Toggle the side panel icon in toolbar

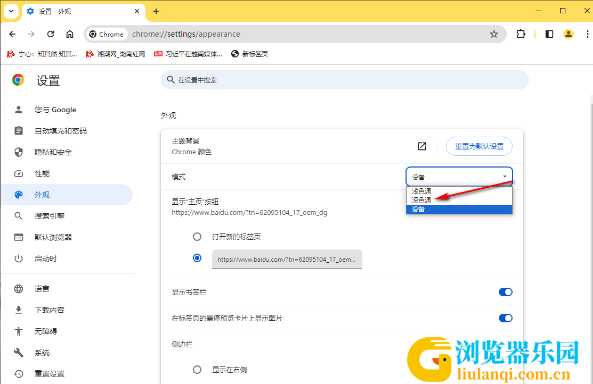(x=549, y=34)
